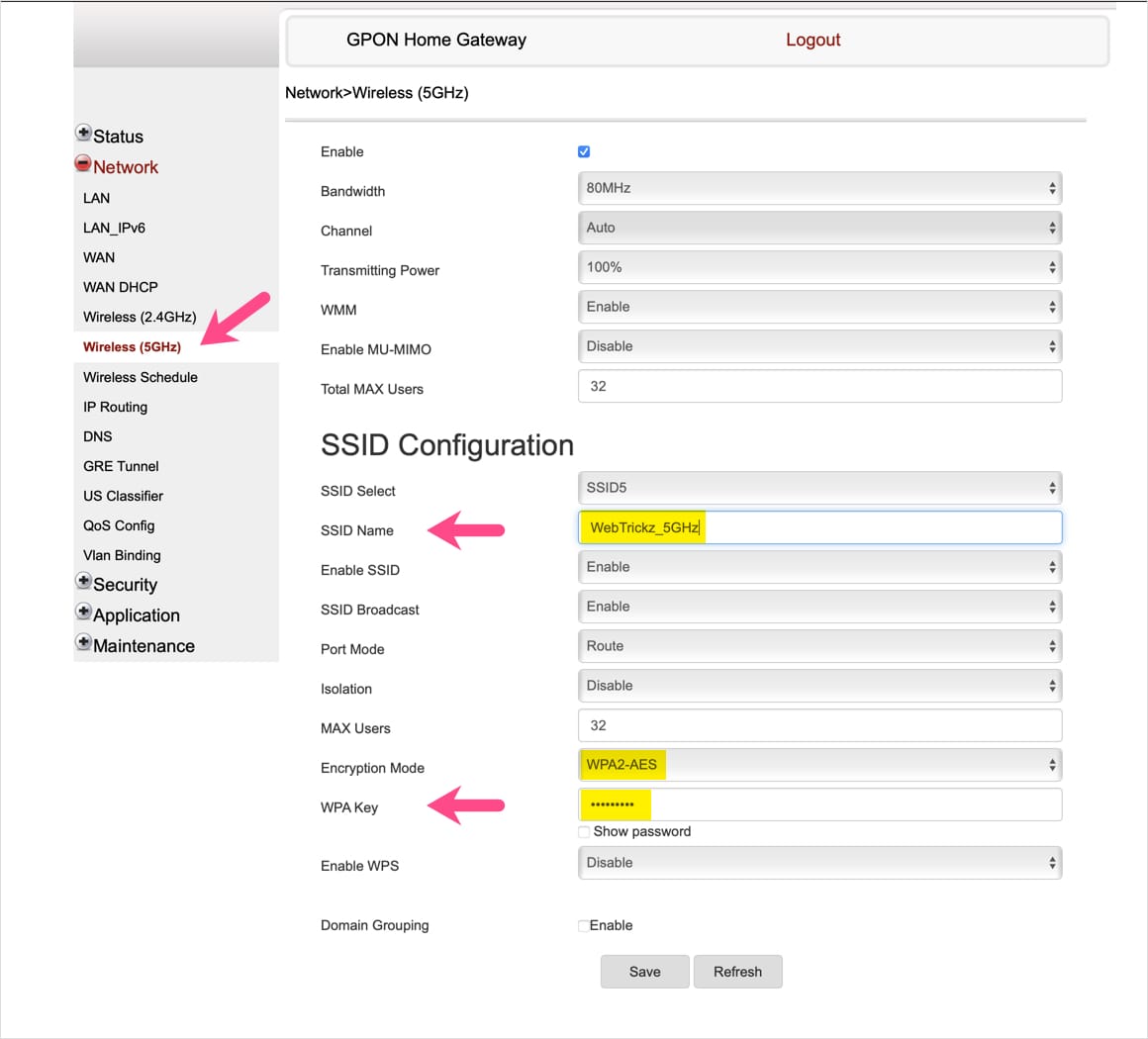Go to the WAN page
Viewport: 1148px width, 1039px height.
(x=99, y=257)
